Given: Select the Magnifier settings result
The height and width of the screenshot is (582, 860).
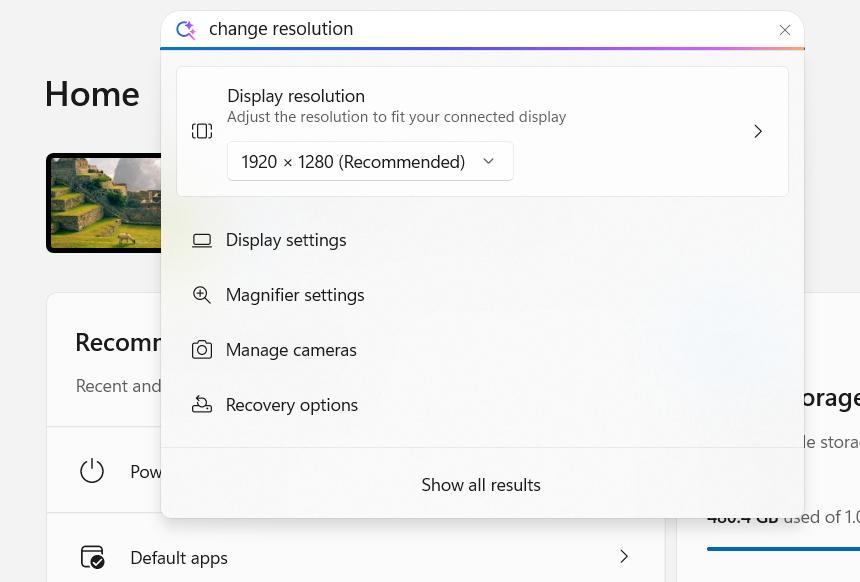Looking at the screenshot, I should point(295,295).
